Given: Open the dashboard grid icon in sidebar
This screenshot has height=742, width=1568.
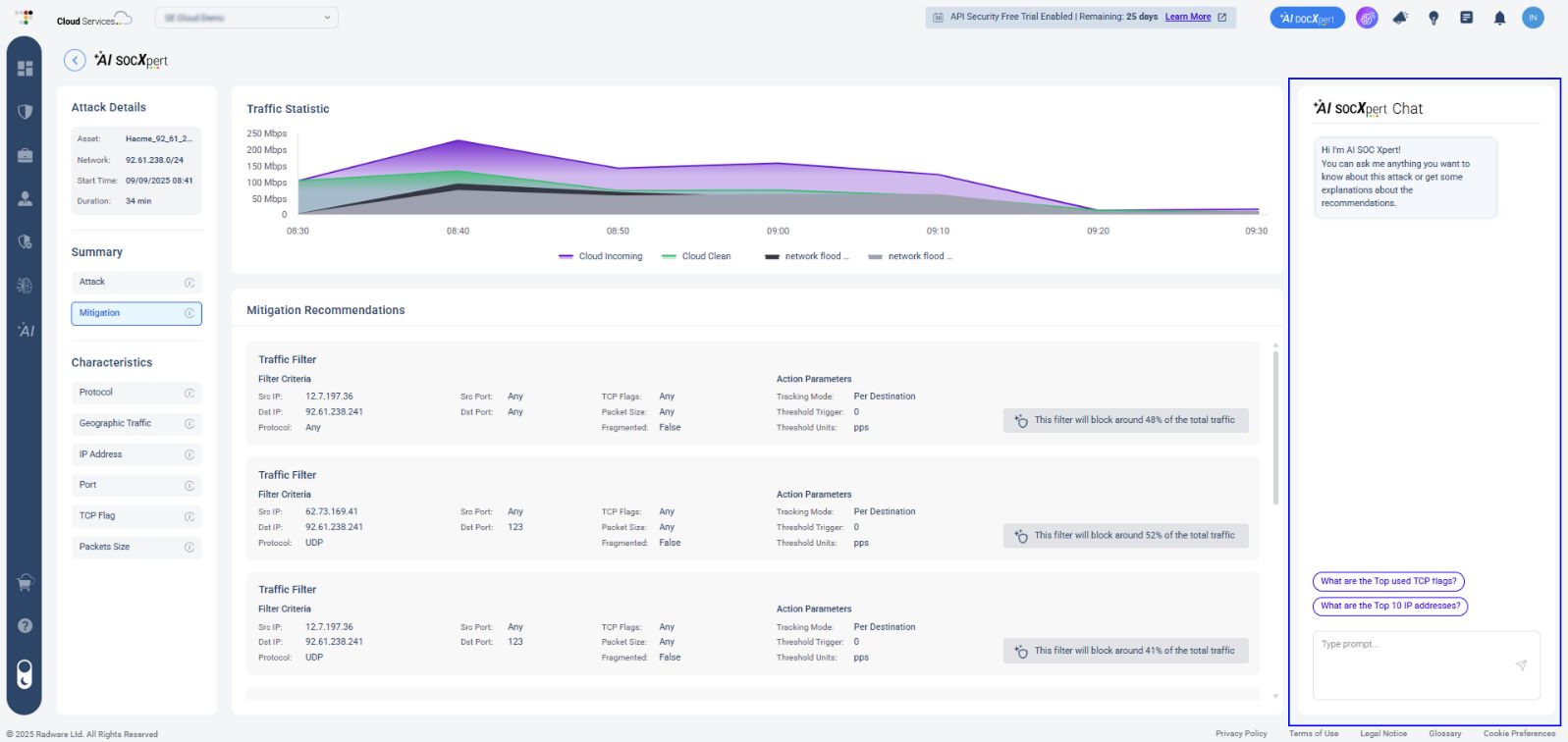Looking at the screenshot, I should tap(26, 69).
